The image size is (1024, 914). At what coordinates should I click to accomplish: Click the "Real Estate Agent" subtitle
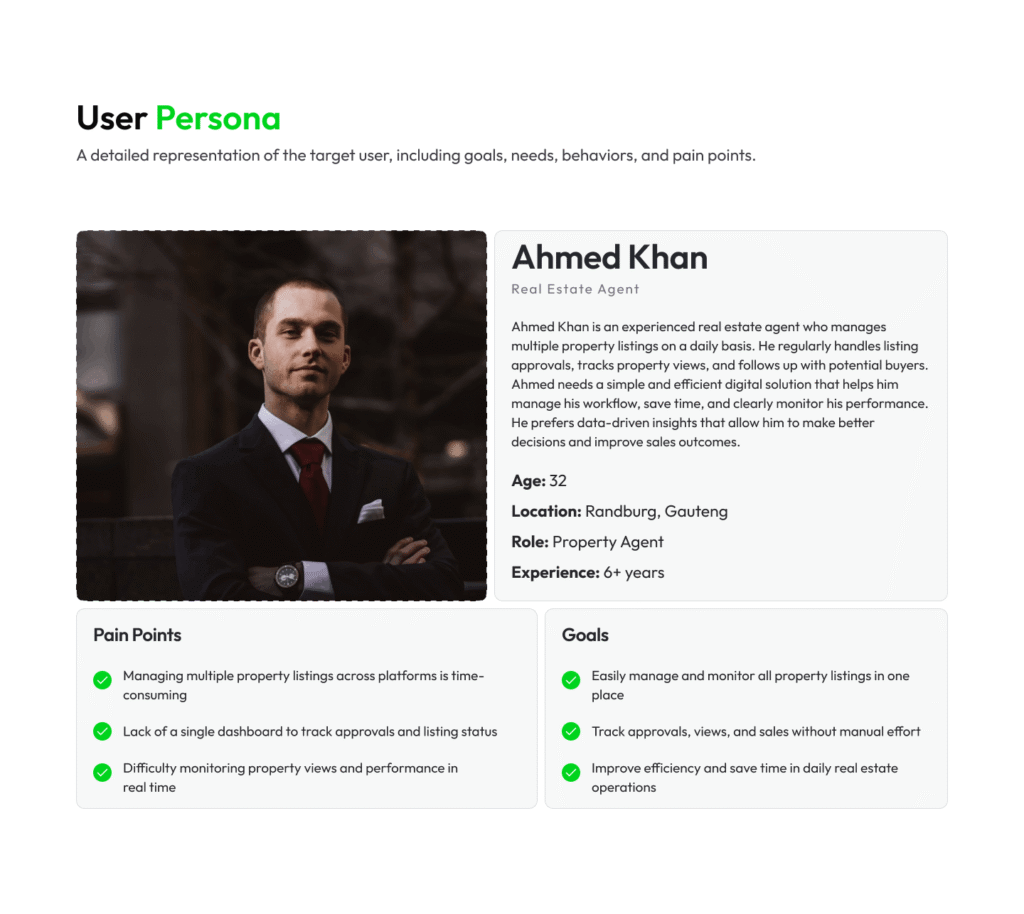click(575, 289)
